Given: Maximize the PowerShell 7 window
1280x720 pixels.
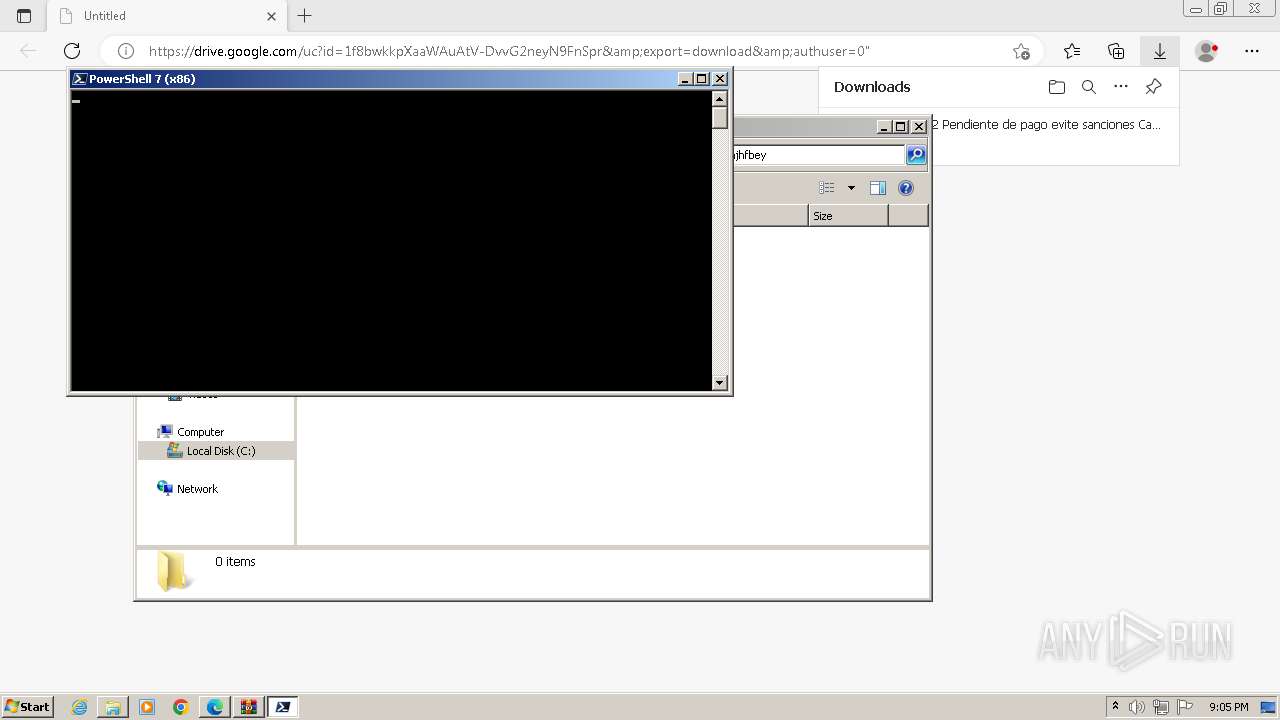Looking at the screenshot, I should pyautogui.click(x=702, y=79).
